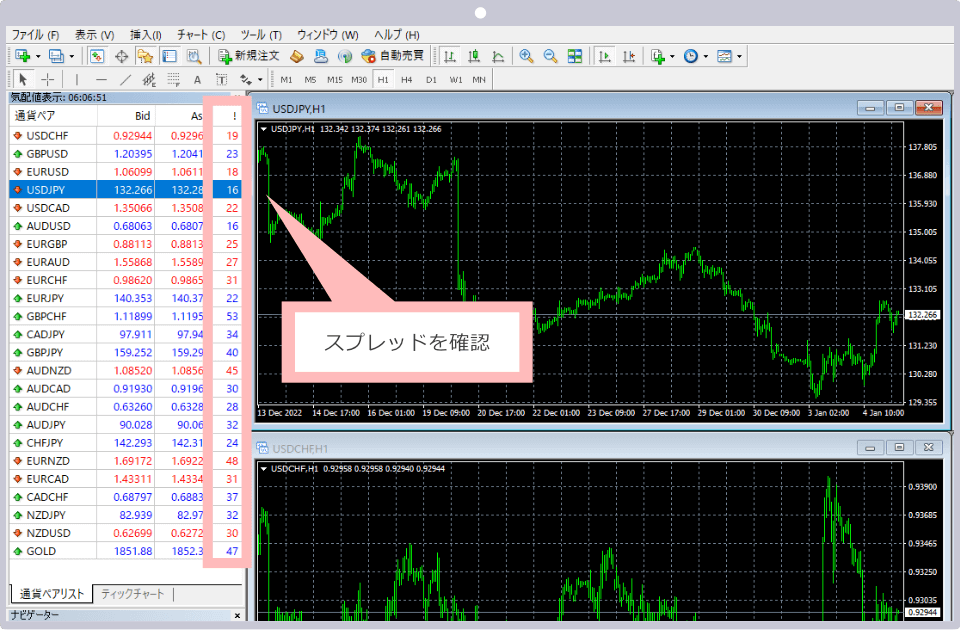960x630 pixels.
Task: Select the text label (A) tool
Action: pyautogui.click(x=197, y=79)
